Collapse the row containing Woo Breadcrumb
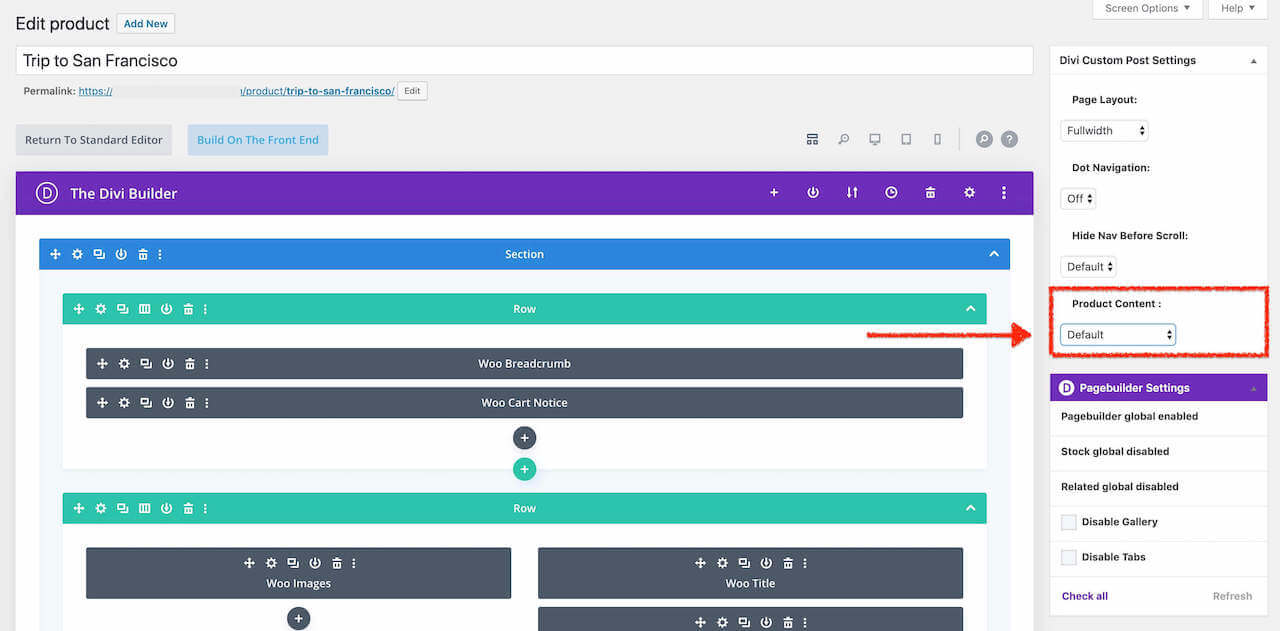Image resolution: width=1280 pixels, height=631 pixels. point(970,309)
